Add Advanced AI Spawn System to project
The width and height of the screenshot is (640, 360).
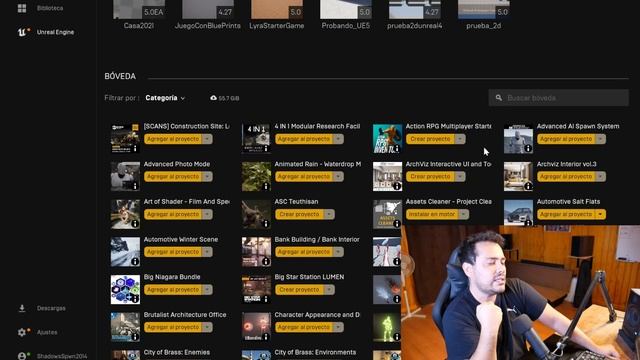[566, 139]
